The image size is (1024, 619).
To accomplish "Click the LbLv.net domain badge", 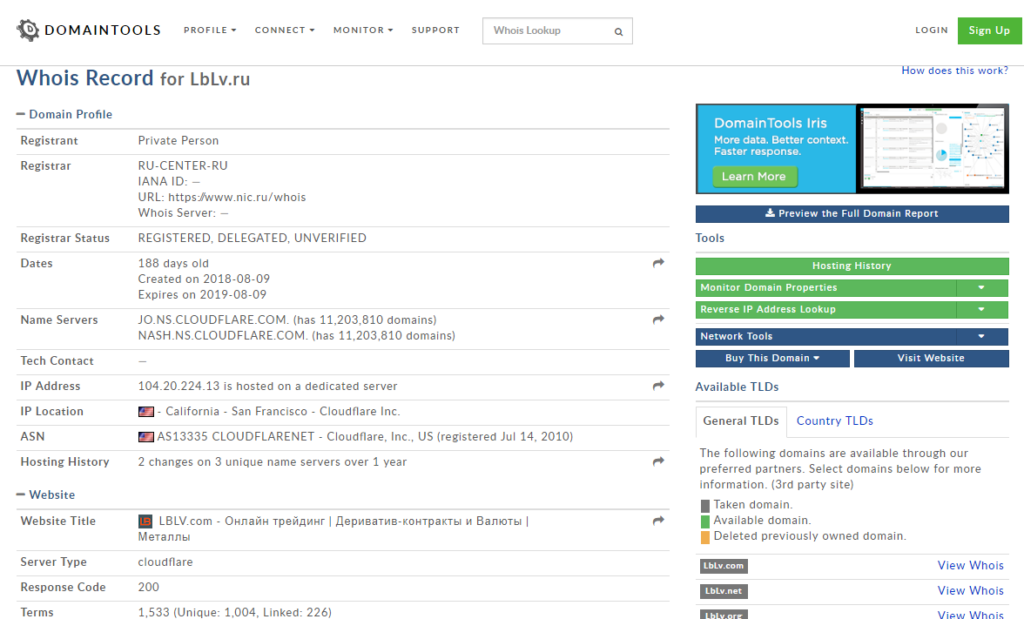I will pyautogui.click(x=724, y=592).
